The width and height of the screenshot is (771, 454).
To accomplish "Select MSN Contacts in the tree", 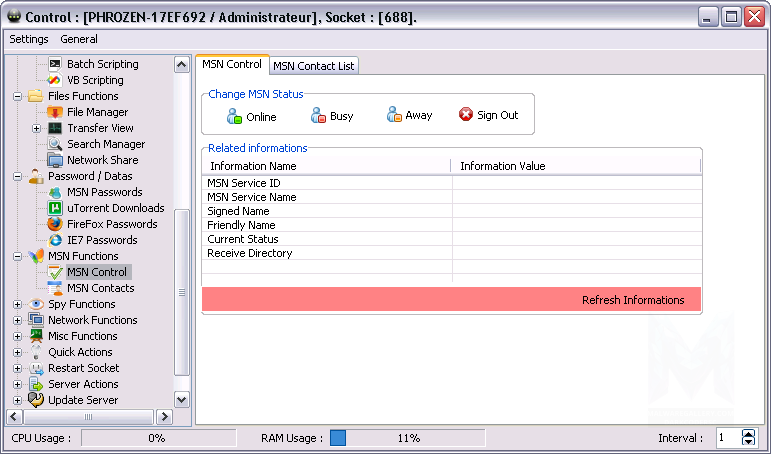I will pyautogui.click(x=100, y=288).
